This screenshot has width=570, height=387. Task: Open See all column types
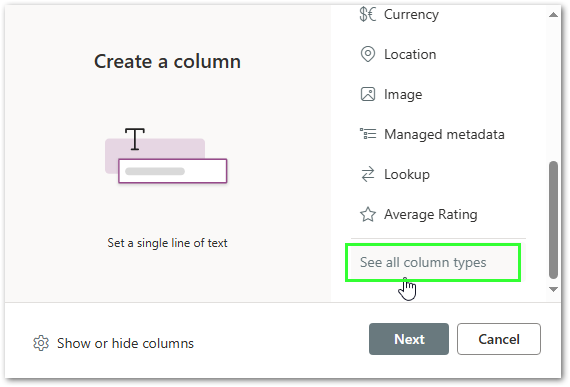(x=433, y=263)
